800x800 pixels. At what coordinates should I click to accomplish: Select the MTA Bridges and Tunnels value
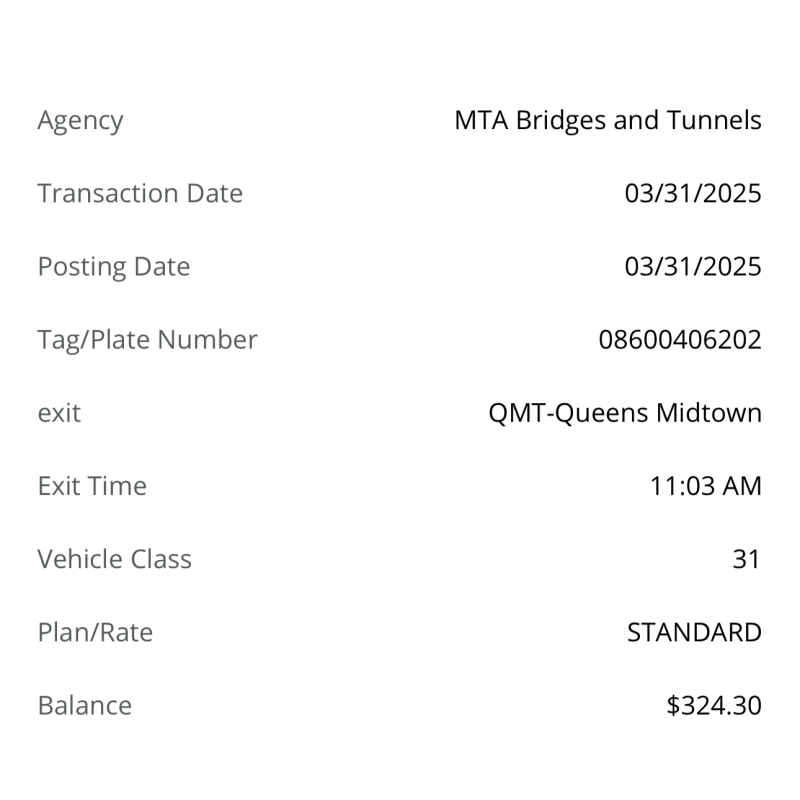[x=608, y=121]
